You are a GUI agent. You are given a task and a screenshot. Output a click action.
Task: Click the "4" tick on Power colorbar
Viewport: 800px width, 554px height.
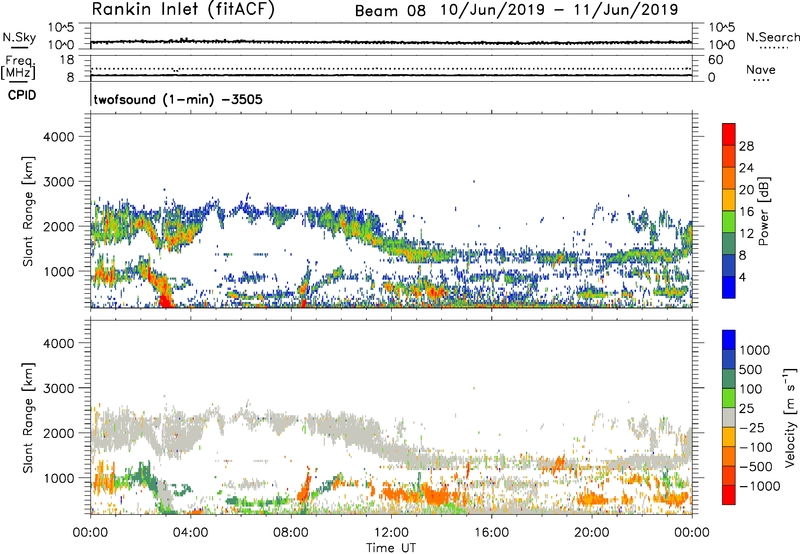[743, 277]
